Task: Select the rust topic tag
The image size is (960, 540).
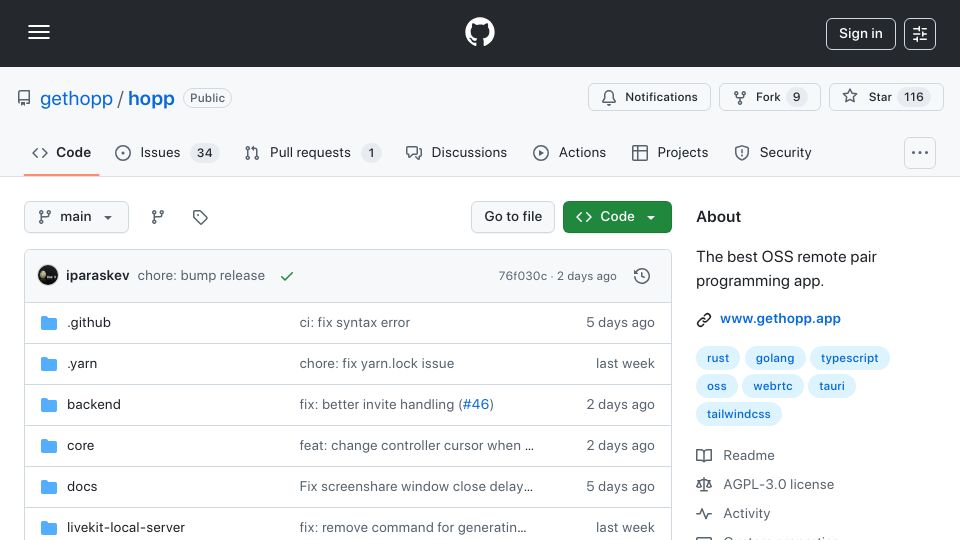Action: click(x=718, y=358)
